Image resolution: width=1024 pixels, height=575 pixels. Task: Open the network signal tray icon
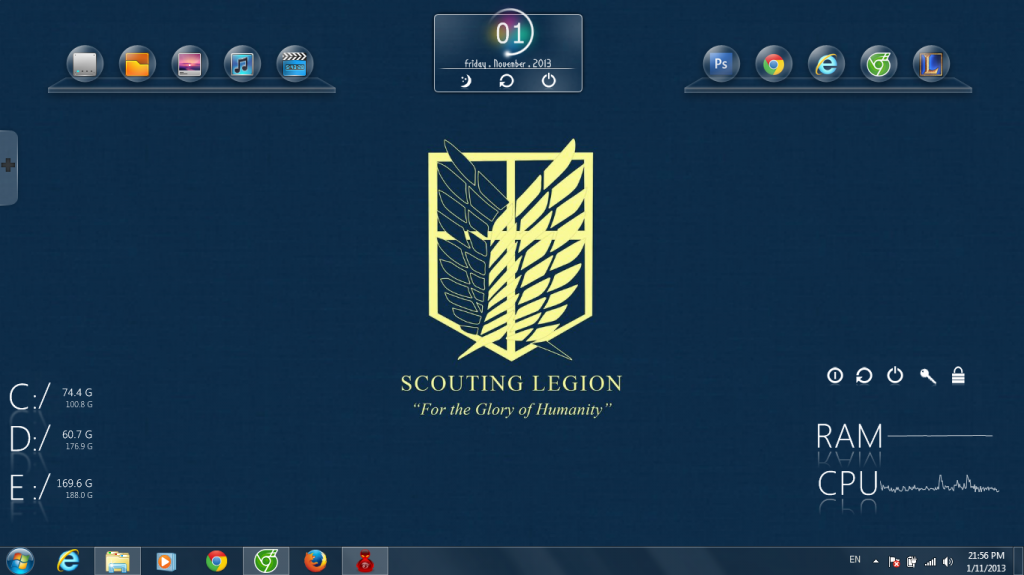(930, 561)
